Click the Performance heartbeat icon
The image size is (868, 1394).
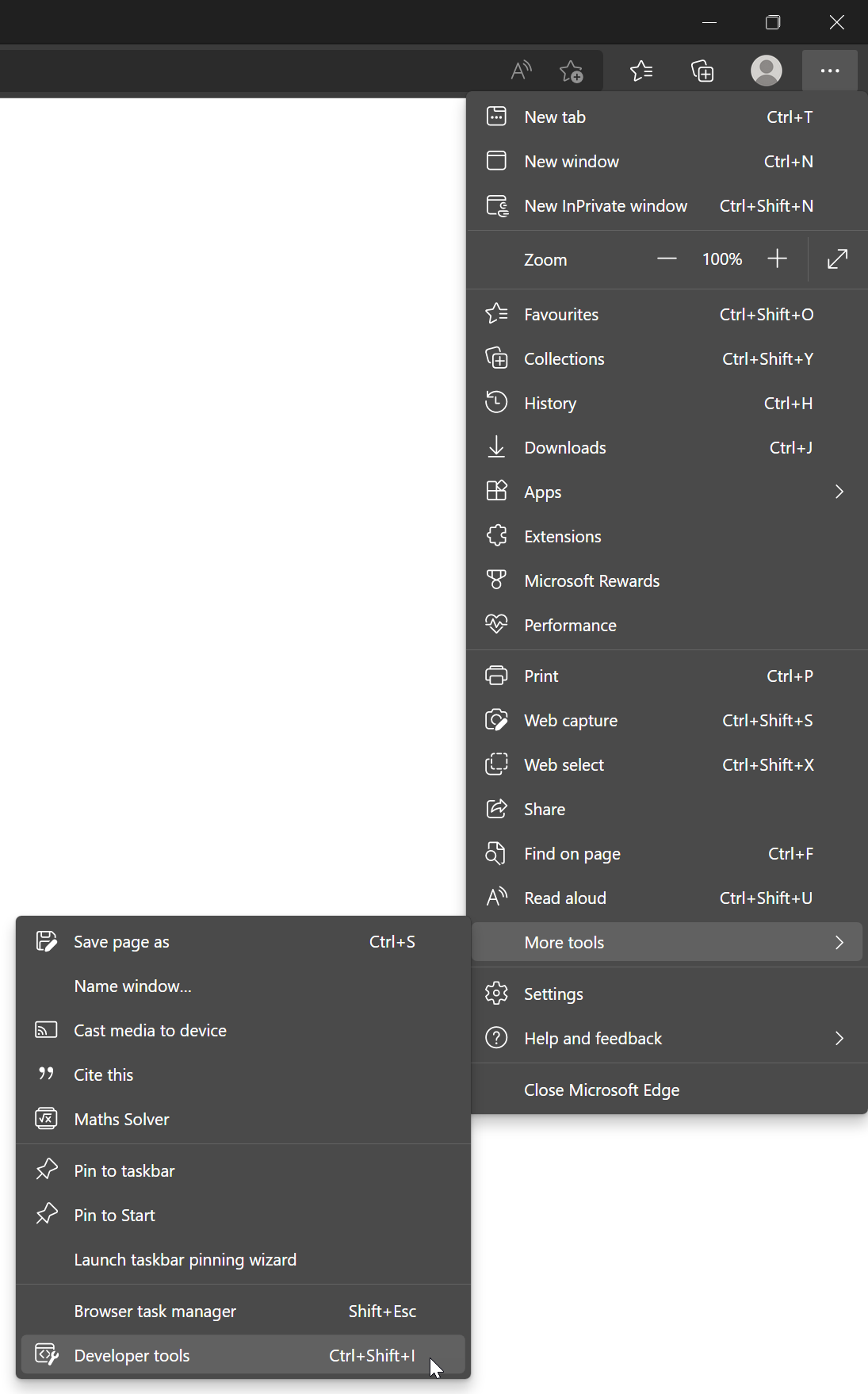[x=496, y=625]
